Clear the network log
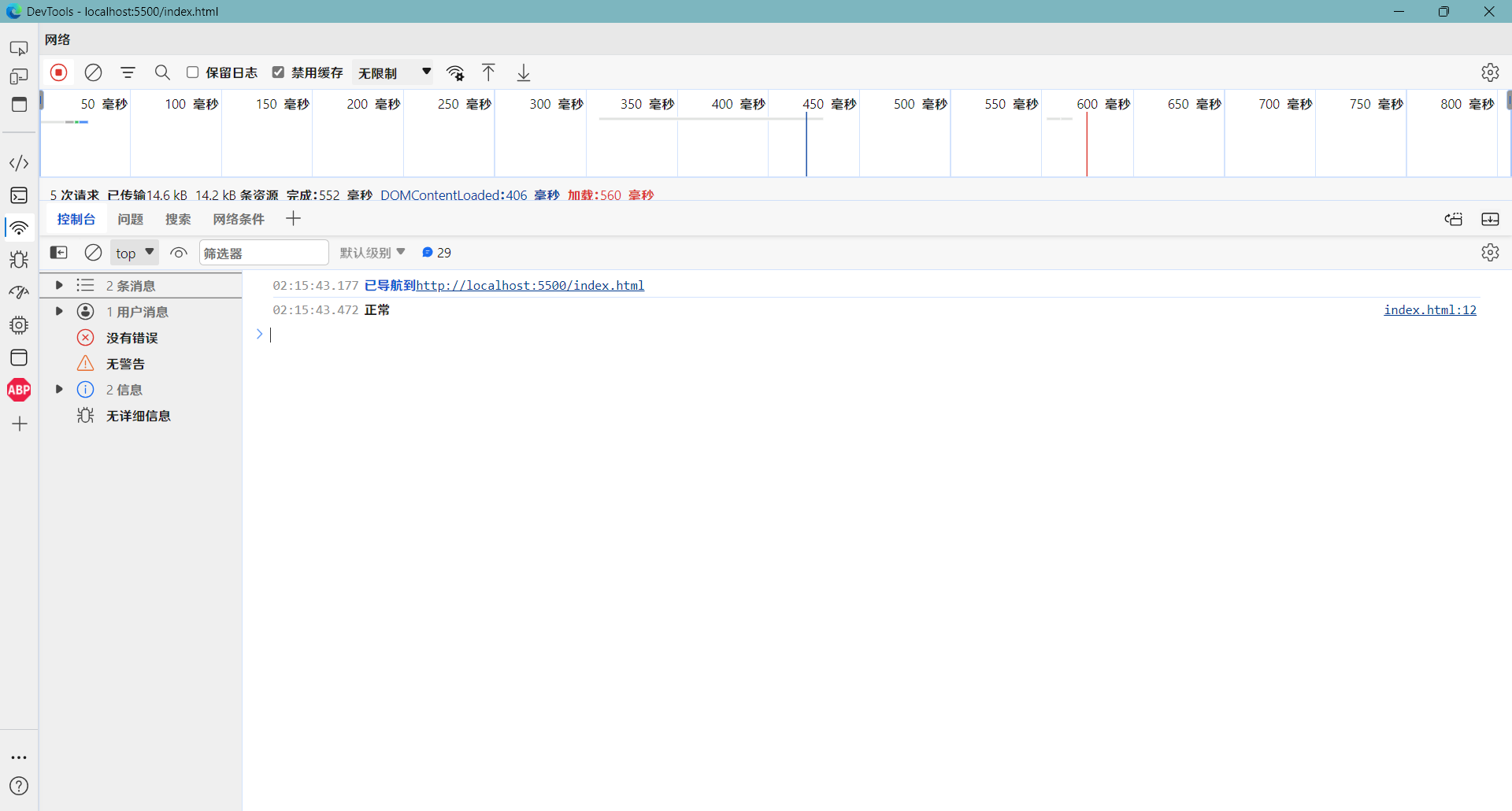The image size is (1512, 811). [93, 72]
